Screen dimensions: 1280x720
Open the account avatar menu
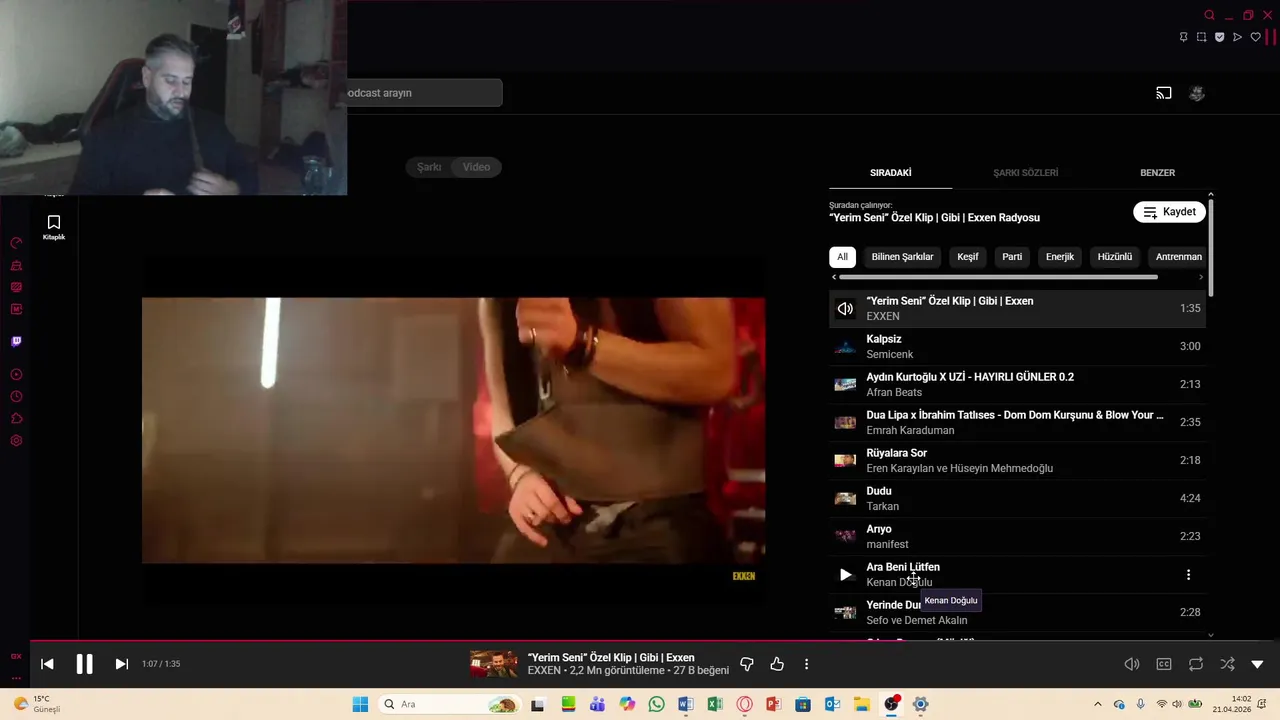point(1196,93)
